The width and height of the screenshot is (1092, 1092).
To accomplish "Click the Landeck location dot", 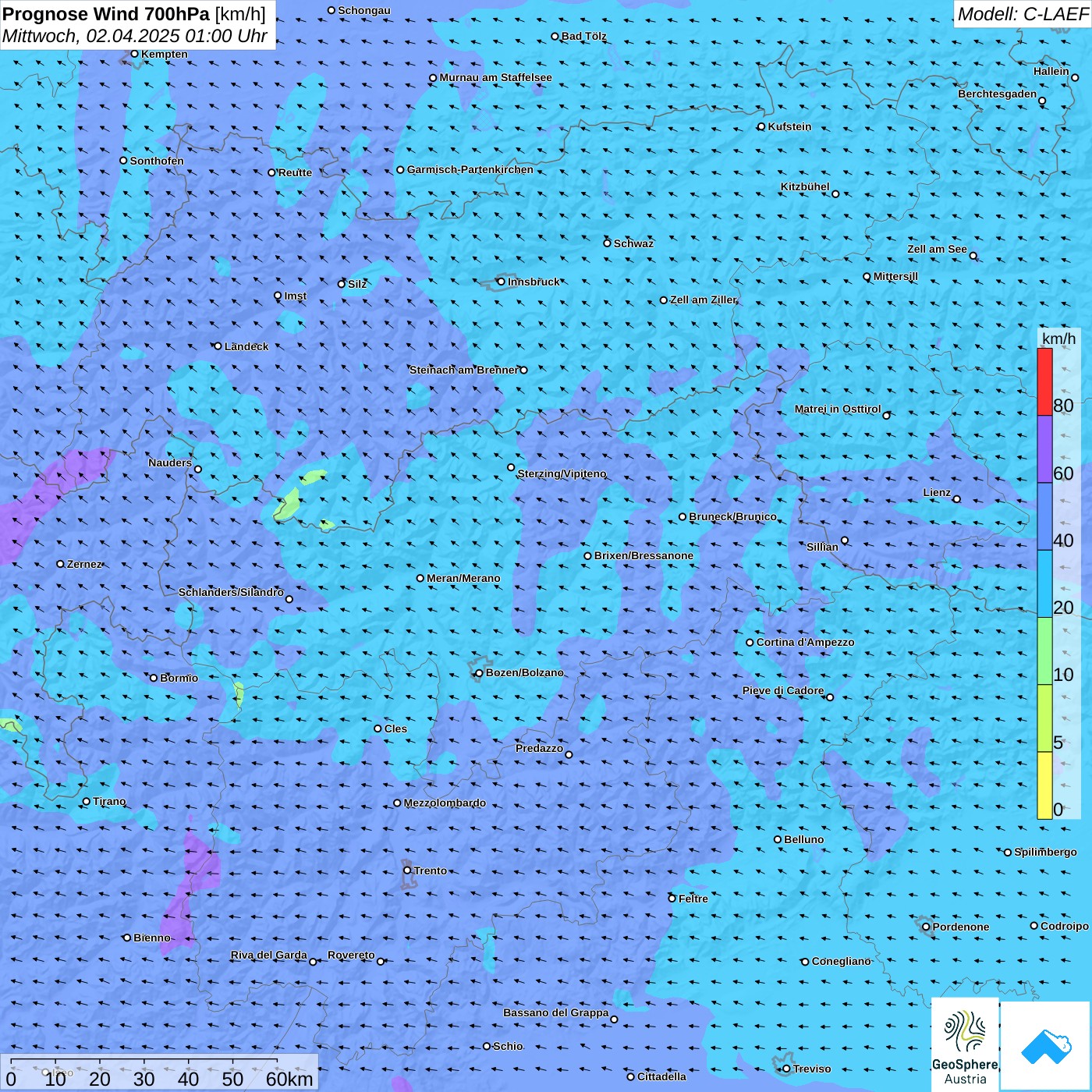I will tap(218, 346).
